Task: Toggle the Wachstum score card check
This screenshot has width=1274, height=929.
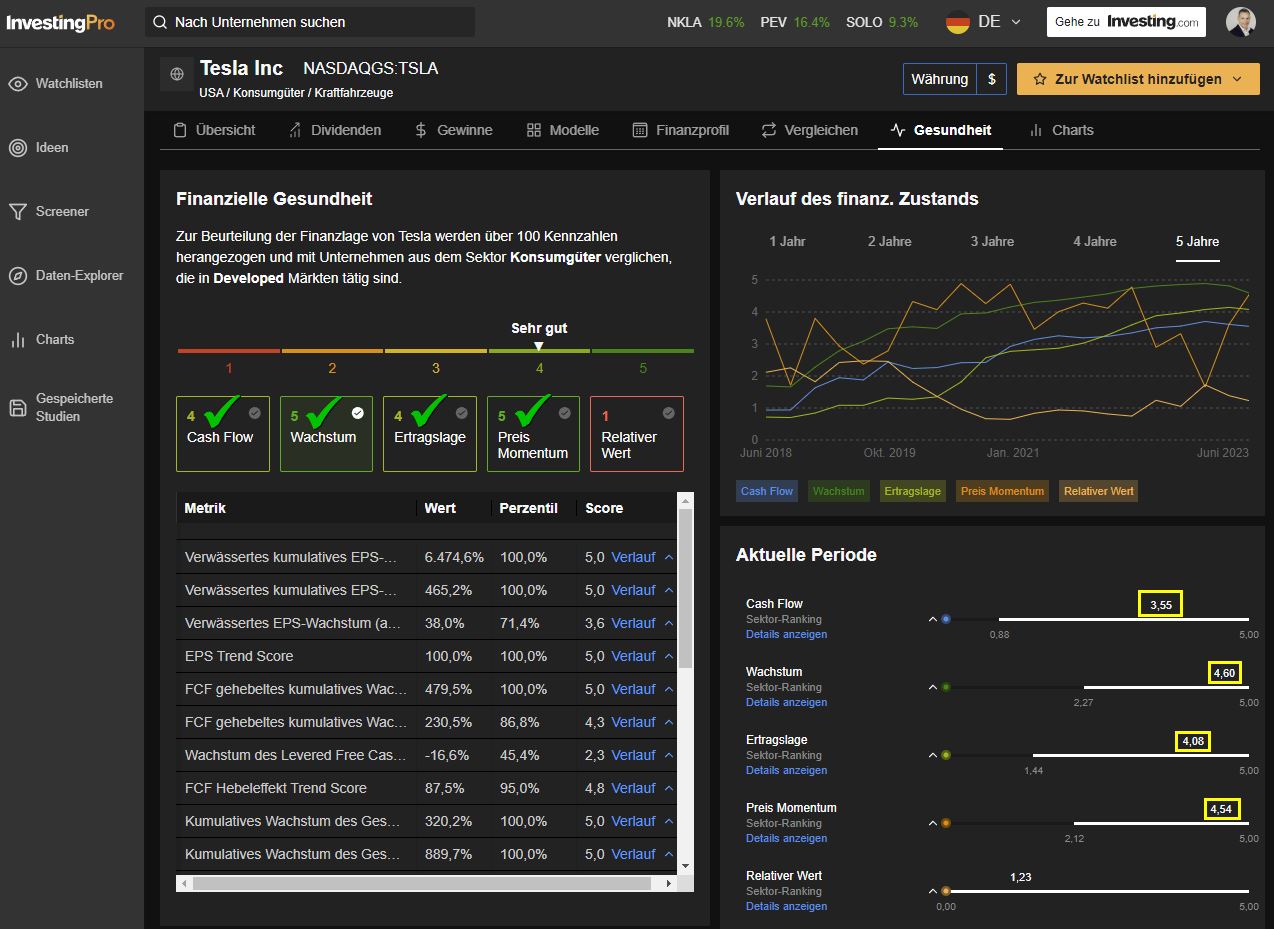Action: pyautogui.click(x=358, y=412)
